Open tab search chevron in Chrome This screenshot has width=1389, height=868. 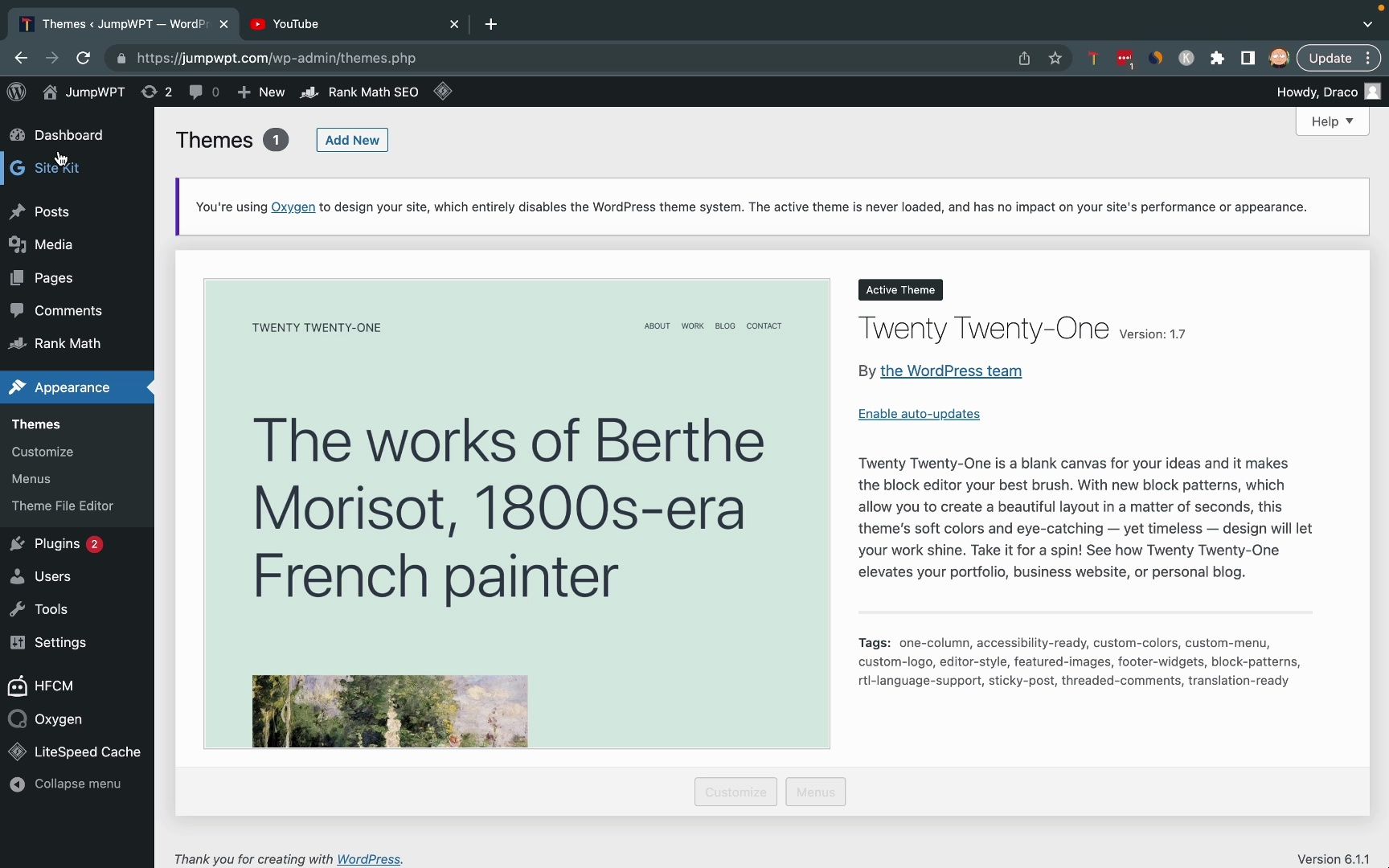[x=1367, y=24]
